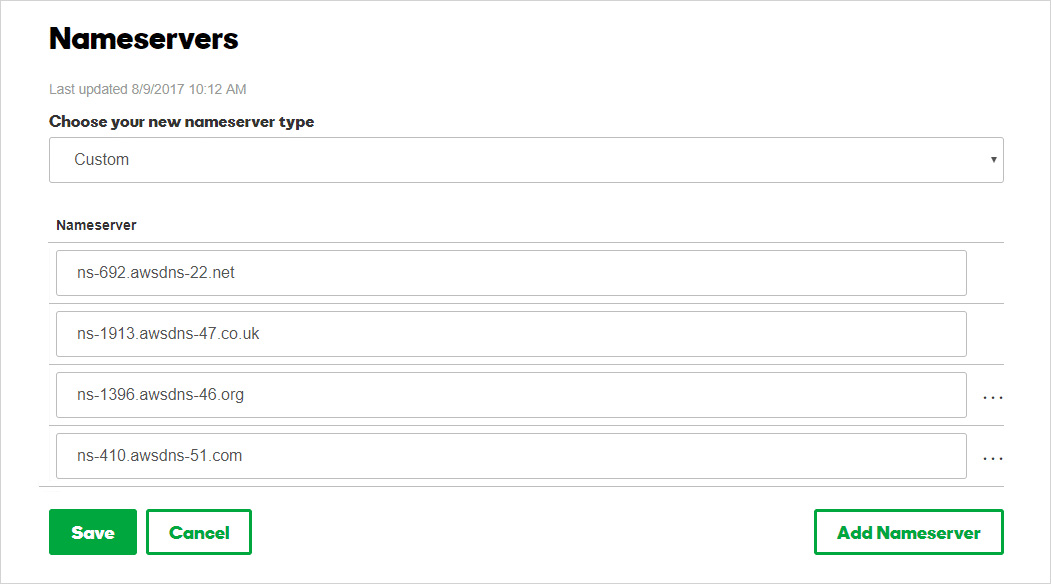Click into the ns-1913.awsdns-47.co.uk field
Screen dimensions: 1051x584
pos(511,334)
